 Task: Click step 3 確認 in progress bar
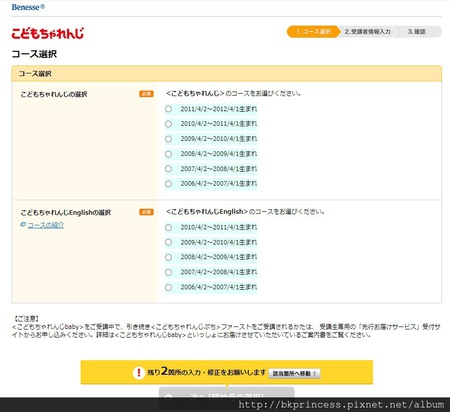pos(417,32)
